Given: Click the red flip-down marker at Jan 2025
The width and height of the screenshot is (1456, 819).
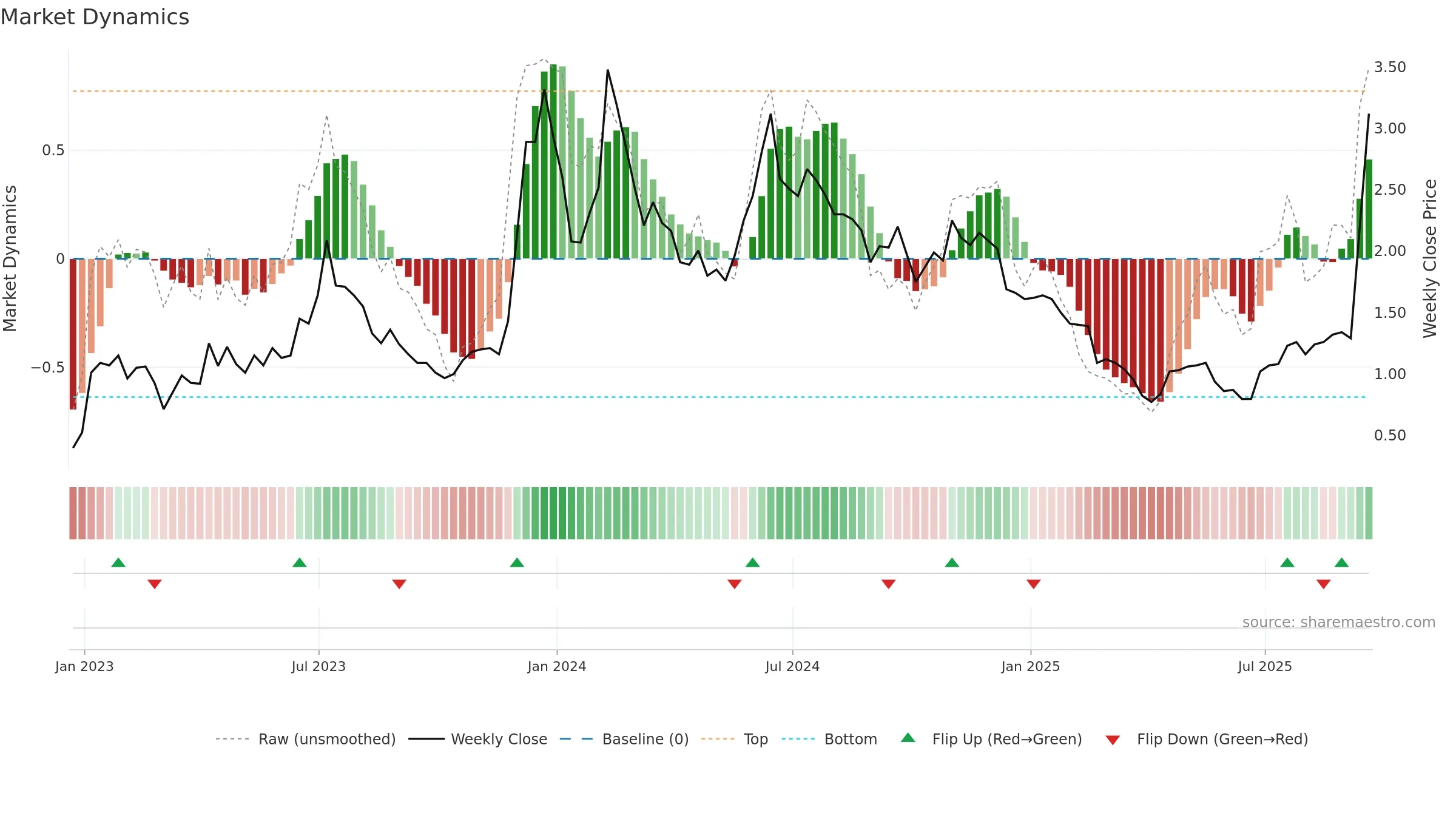Looking at the screenshot, I should coord(1034,584).
